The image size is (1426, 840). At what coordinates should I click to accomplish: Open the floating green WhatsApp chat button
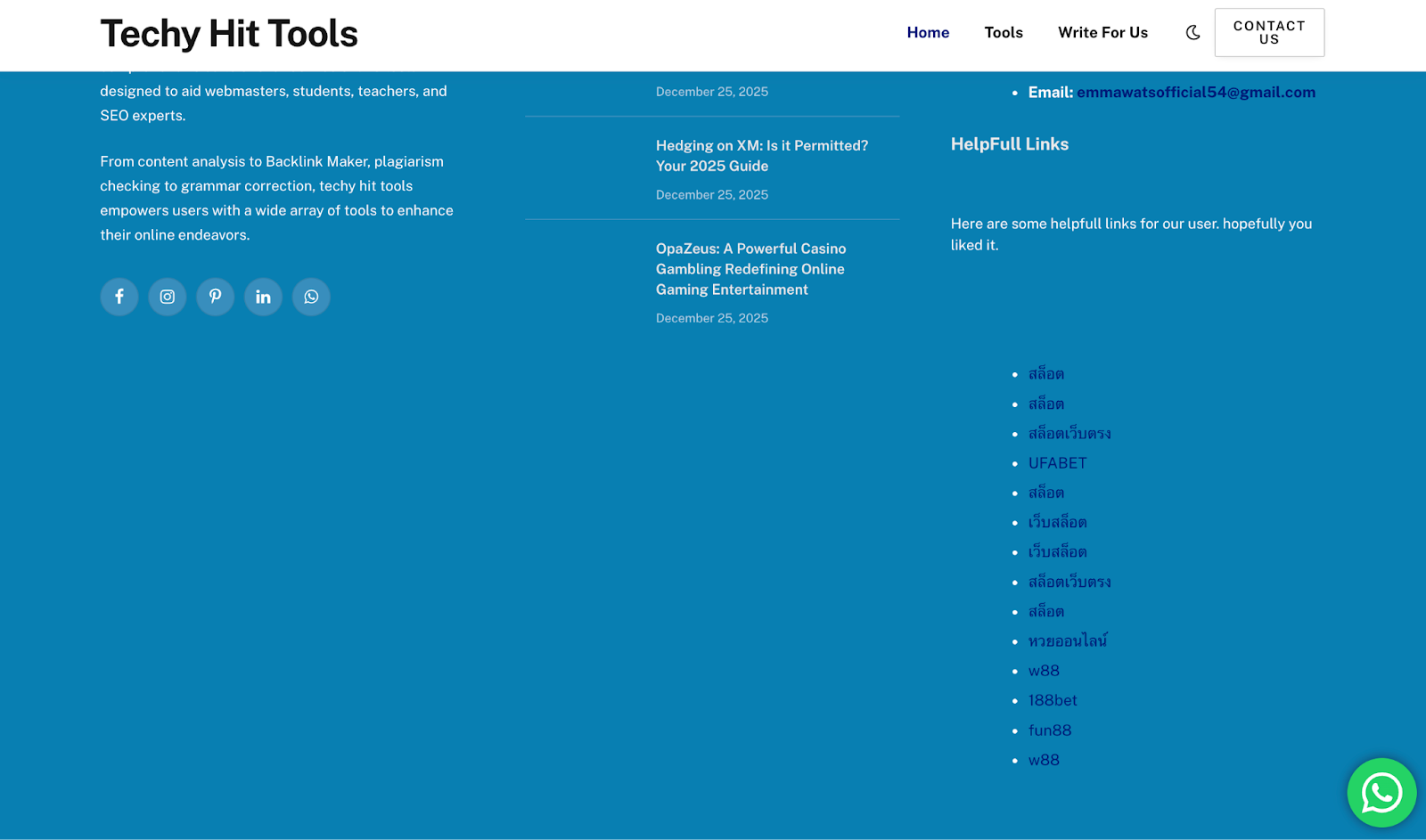[x=1381, y=792]
